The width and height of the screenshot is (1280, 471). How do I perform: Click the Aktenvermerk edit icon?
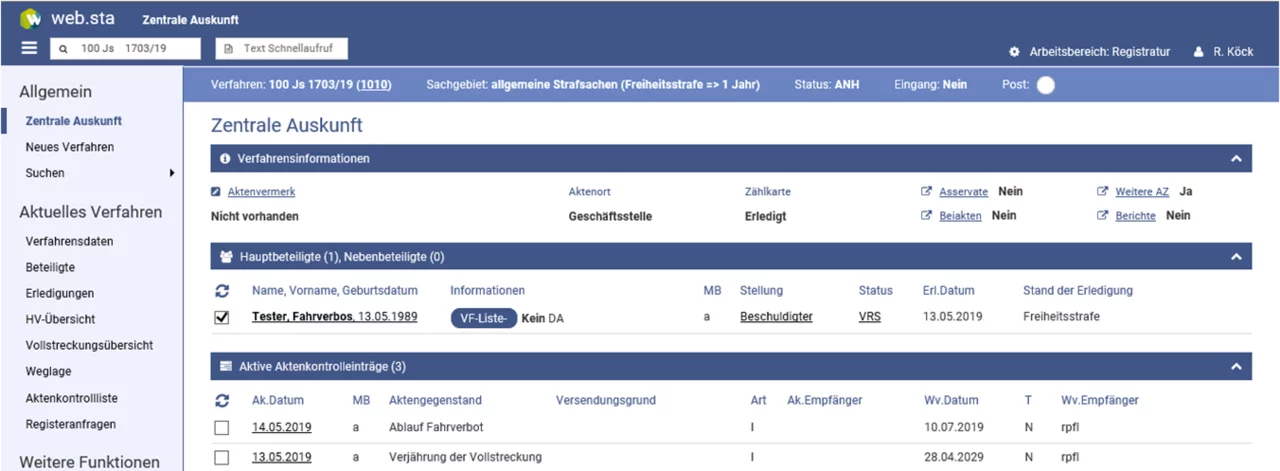tap(216, 191)
